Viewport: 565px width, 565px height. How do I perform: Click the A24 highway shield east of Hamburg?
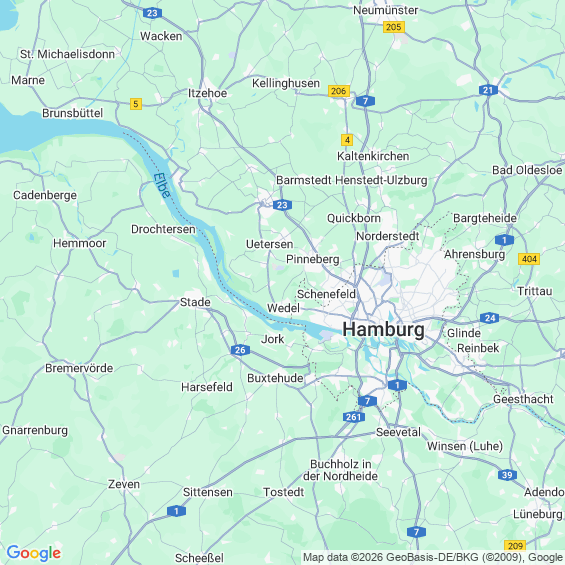pos(490,318)
